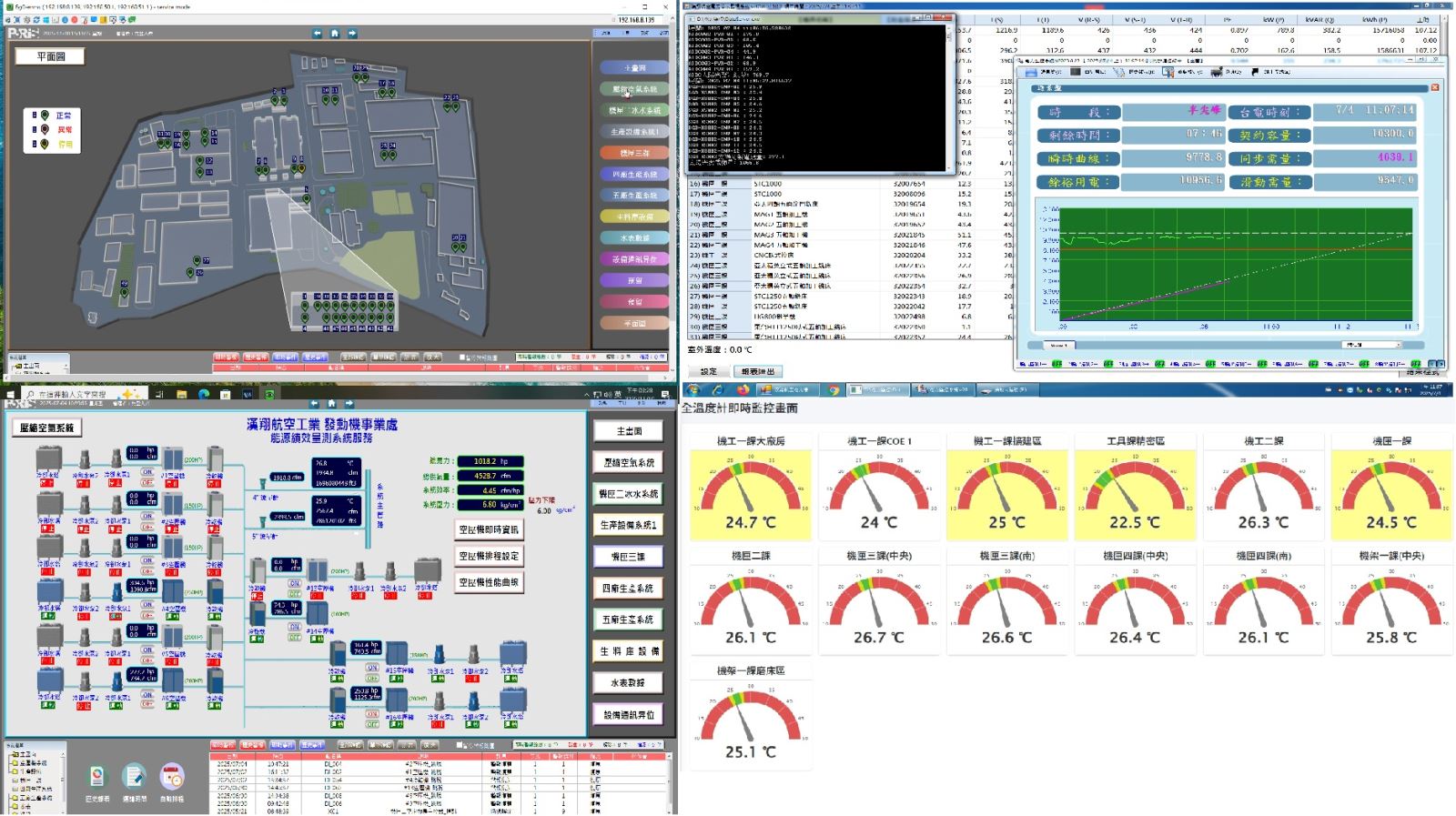
Task: Switch compressor #1 ON in the diagram
Action: 147,473
